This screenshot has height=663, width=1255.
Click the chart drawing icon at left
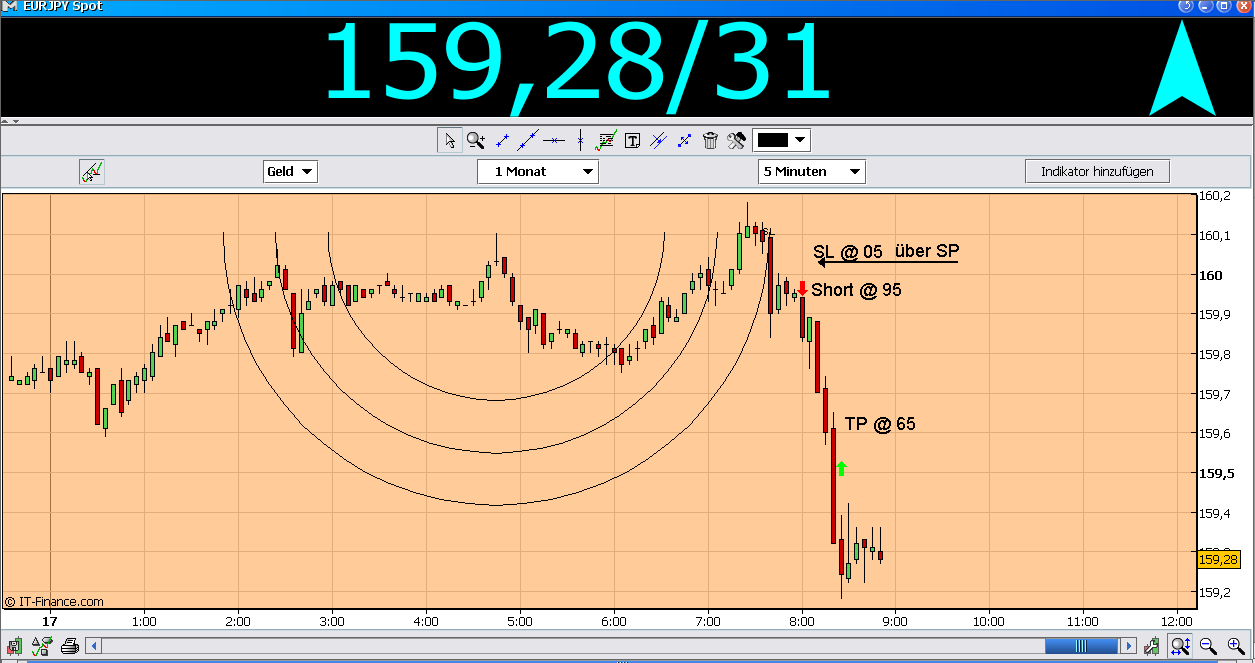tap(92, 172)
